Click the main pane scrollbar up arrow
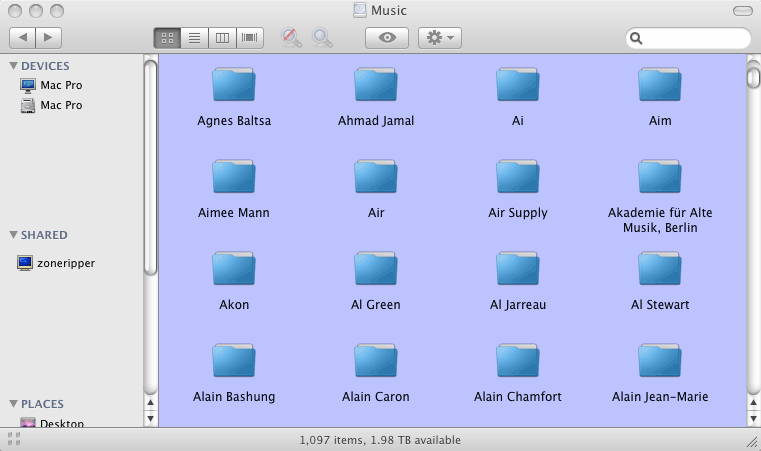Screen dimensions: 761x451 click(x=753, y=402)
